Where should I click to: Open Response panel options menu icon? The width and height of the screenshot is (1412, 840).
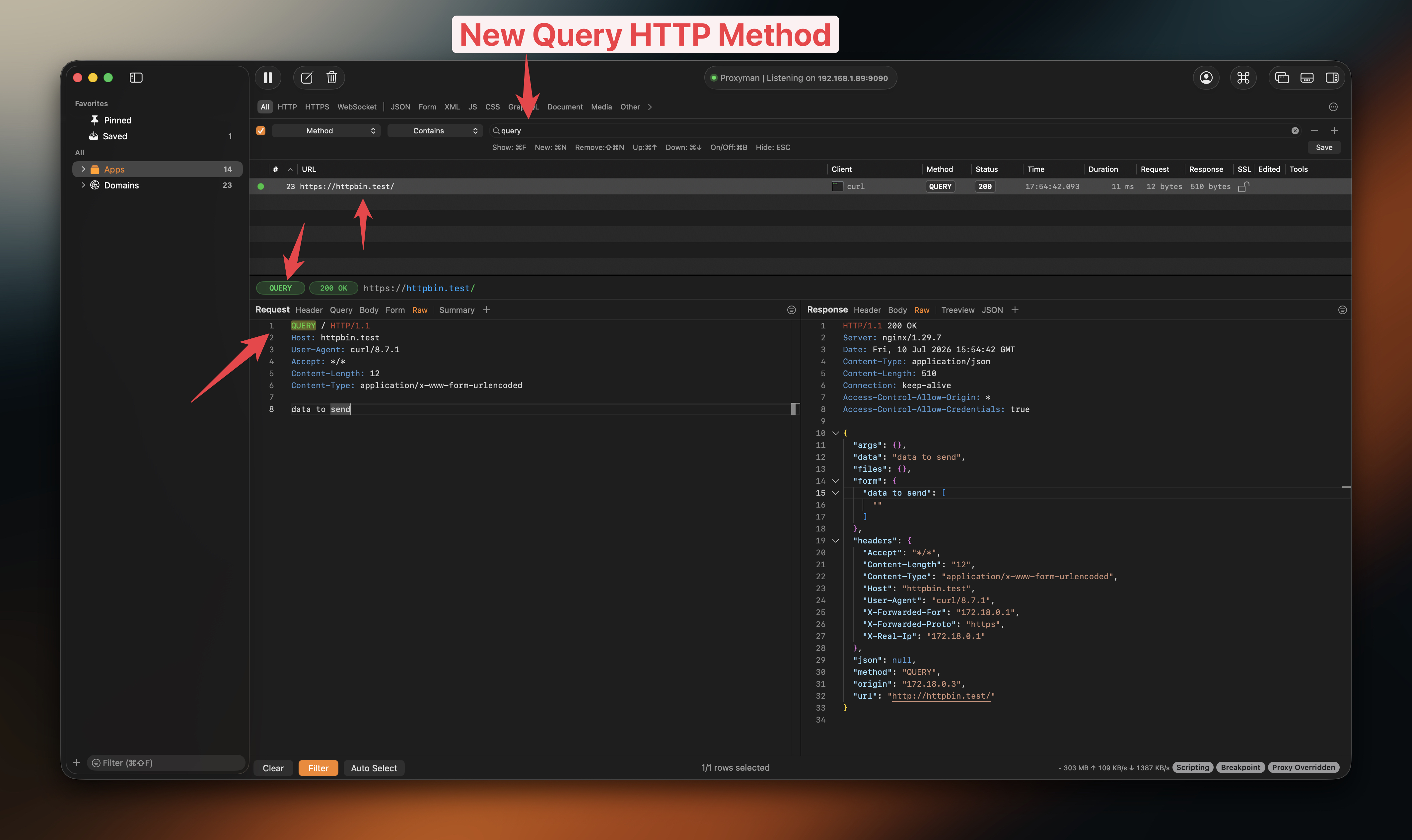pos(1342,310)
